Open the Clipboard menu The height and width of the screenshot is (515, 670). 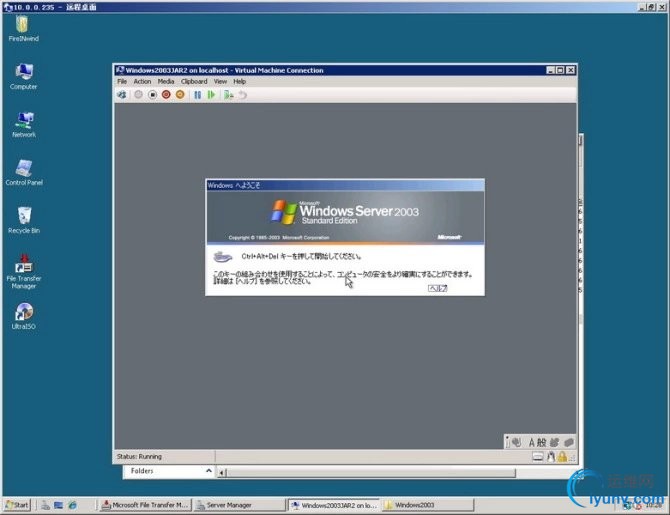click(194, 81)
